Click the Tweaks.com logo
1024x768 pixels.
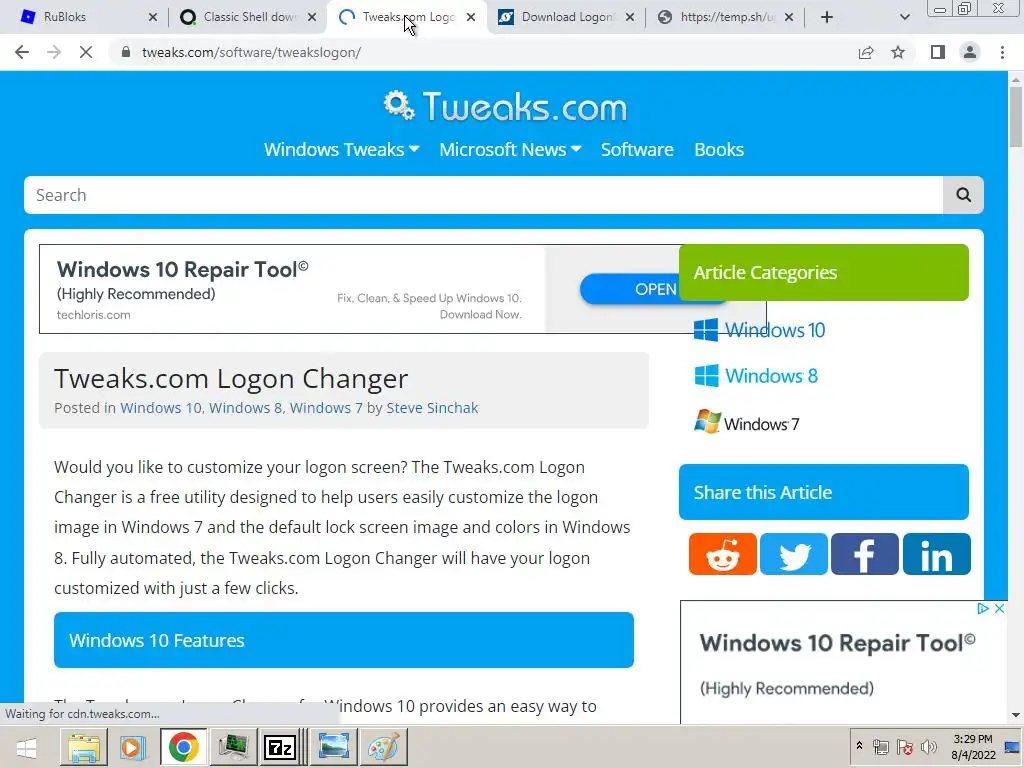pos(505,106)
